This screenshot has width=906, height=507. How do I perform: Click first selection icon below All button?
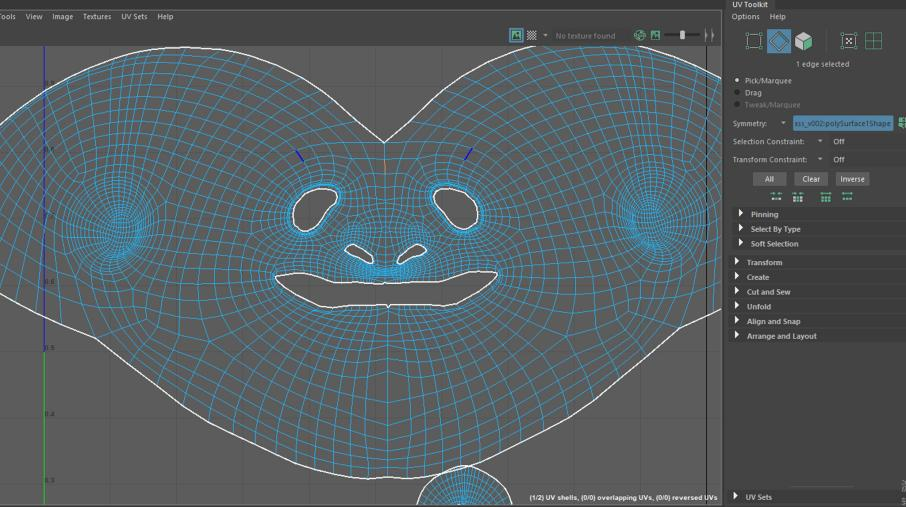tap(776, 197)
